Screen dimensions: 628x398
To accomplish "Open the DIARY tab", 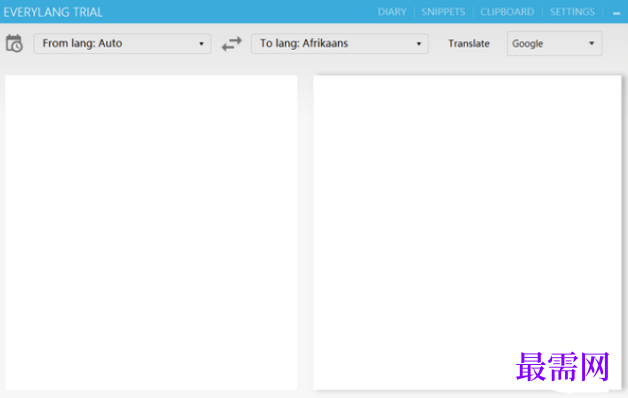I will point(392,12).
